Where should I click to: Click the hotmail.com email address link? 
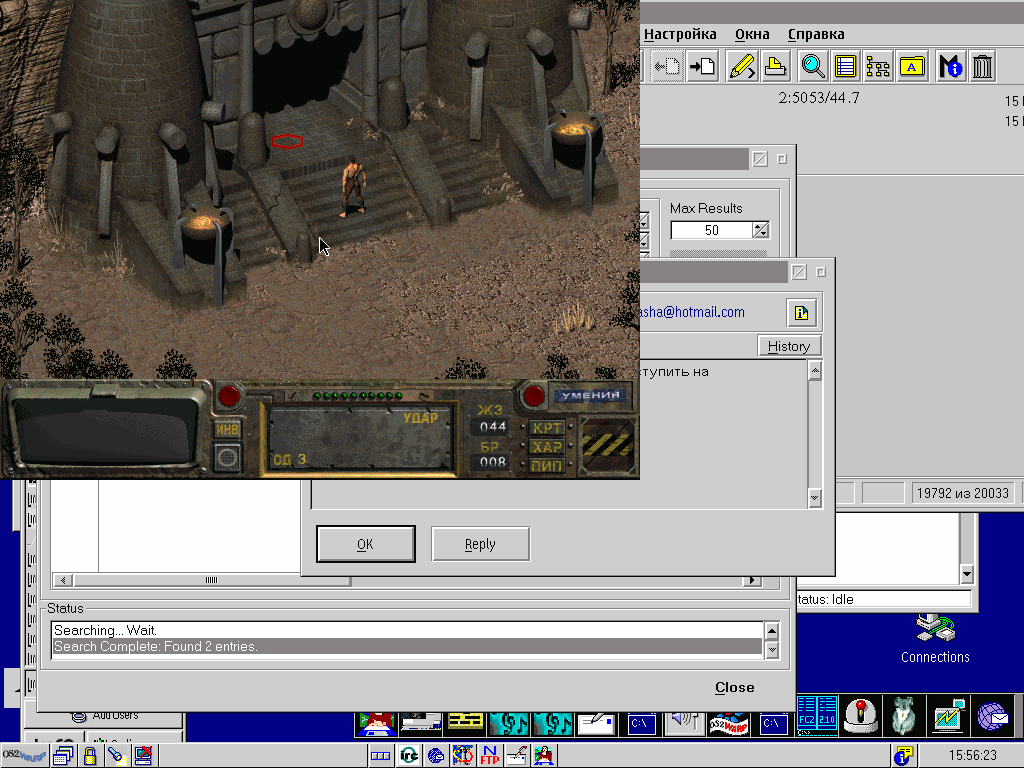[x=693, y=312]
